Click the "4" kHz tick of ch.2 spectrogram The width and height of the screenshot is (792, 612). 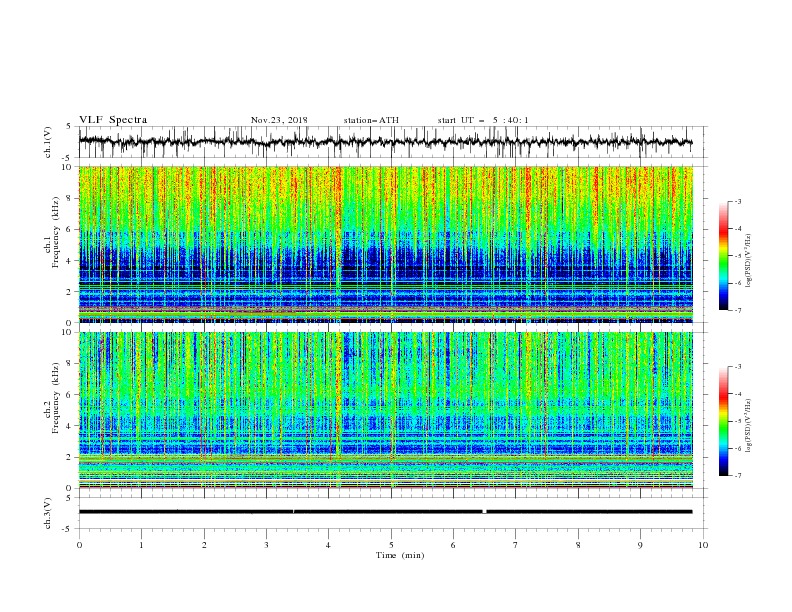pyautogui.click(x=70, y=426)
